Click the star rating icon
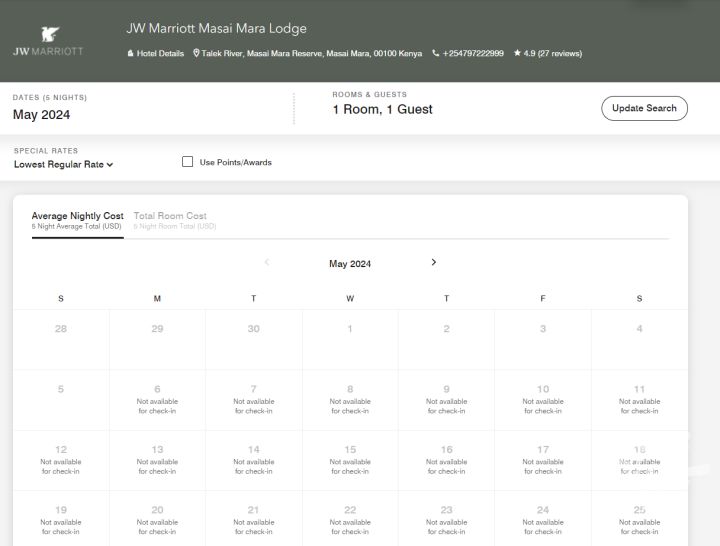The height and width of the screenshot is (546, 720). click(x=516, y=53)
